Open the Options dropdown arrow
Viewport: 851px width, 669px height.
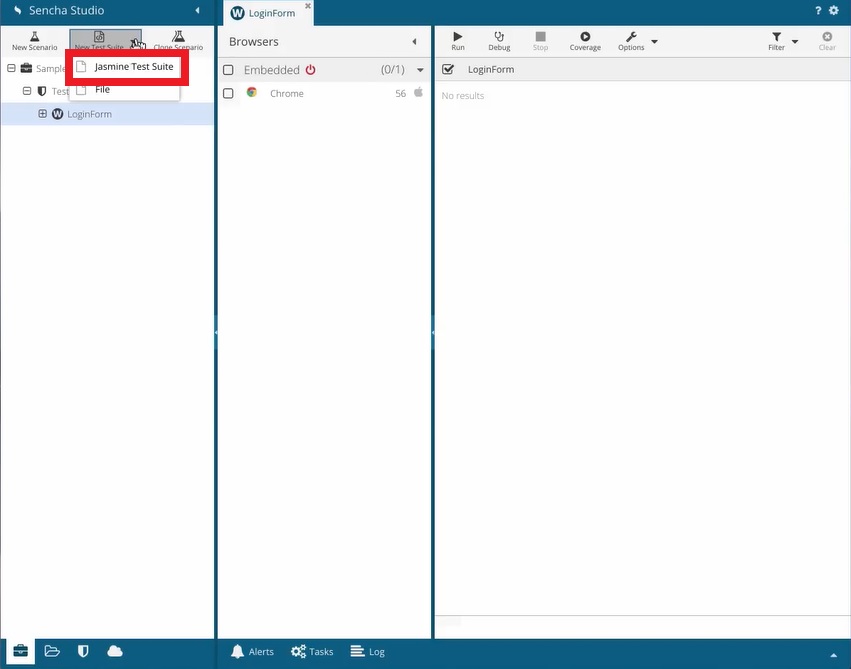click(x=654, y=42)
